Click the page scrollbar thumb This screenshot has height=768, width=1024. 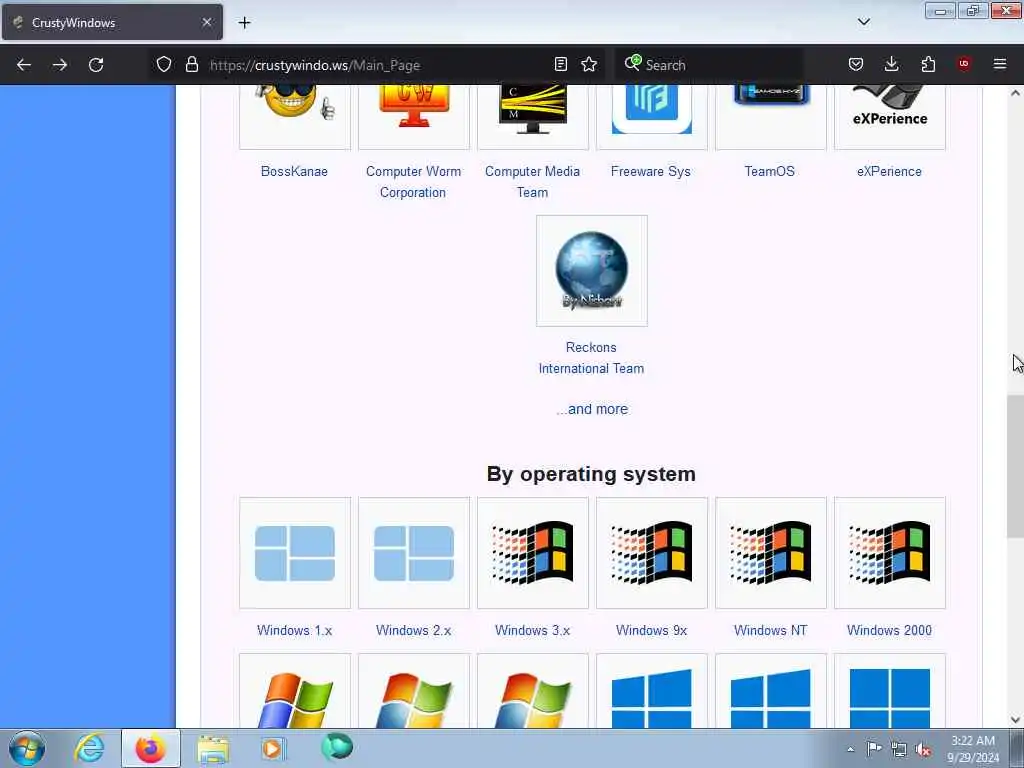click(1015, 466)
